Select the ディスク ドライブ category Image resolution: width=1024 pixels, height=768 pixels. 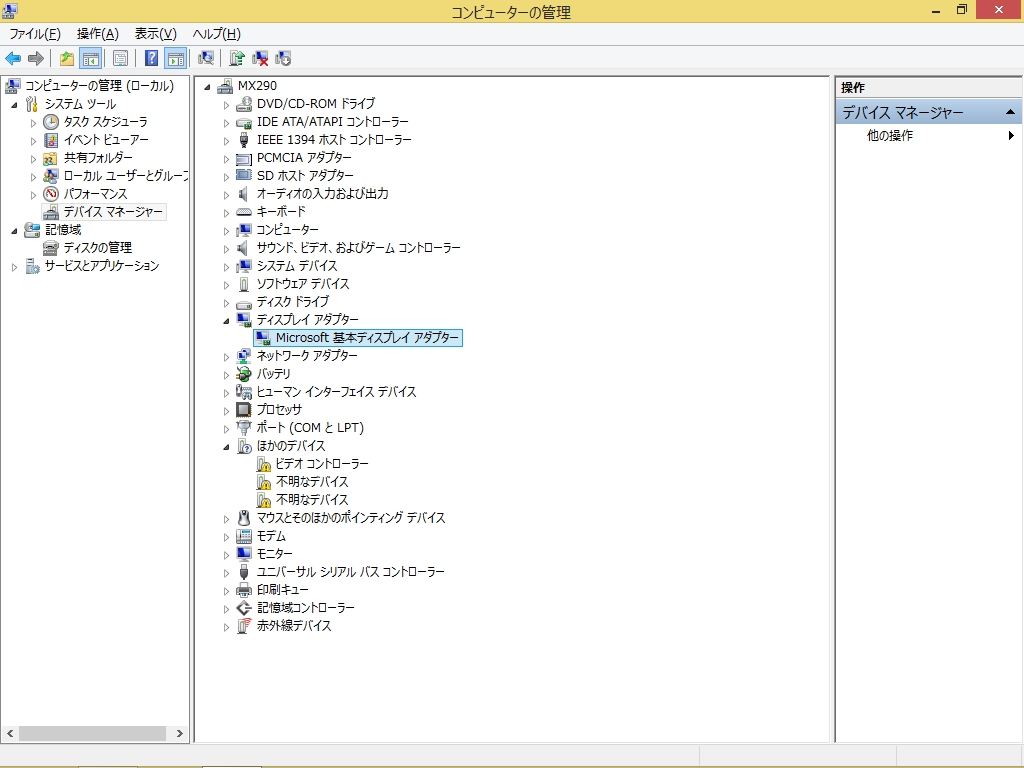293,302
